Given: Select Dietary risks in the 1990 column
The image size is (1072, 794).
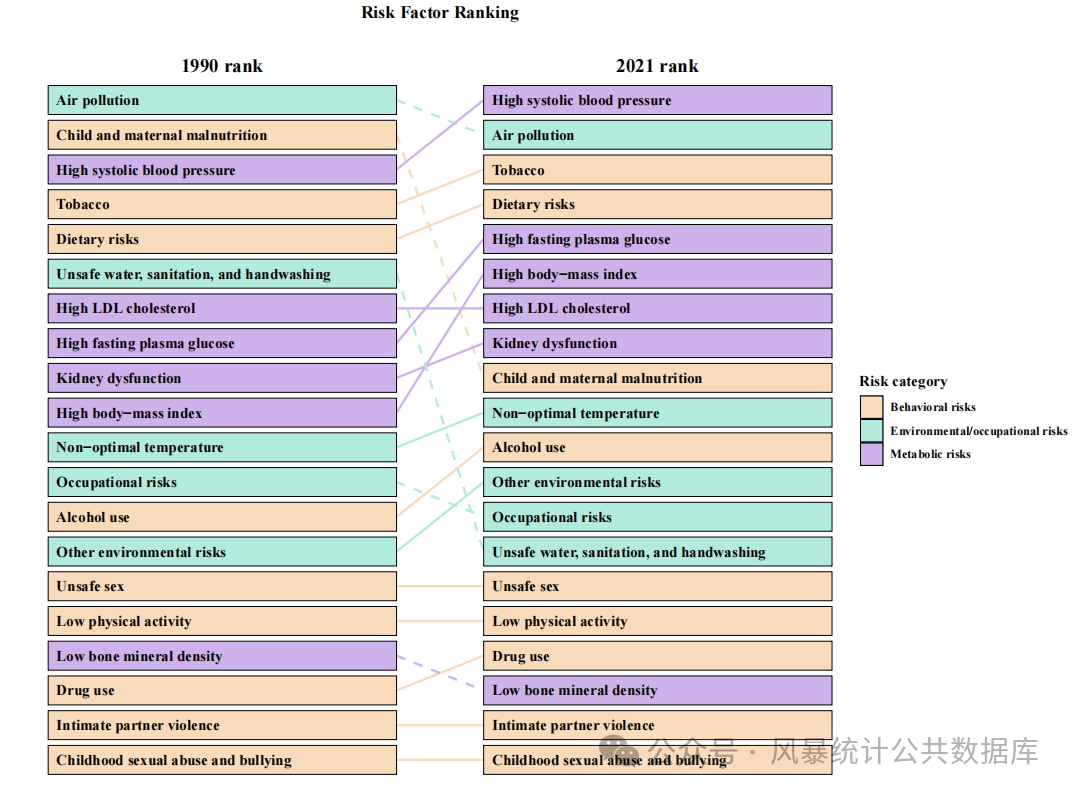Looking at the screenshot, I should click(x=222, y=239).
